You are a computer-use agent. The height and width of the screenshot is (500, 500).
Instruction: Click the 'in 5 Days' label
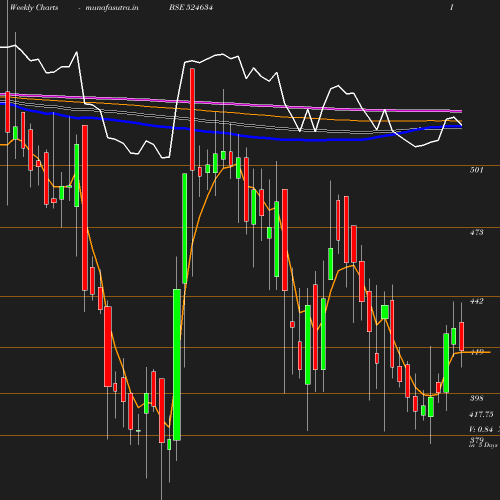coord(483,445)
